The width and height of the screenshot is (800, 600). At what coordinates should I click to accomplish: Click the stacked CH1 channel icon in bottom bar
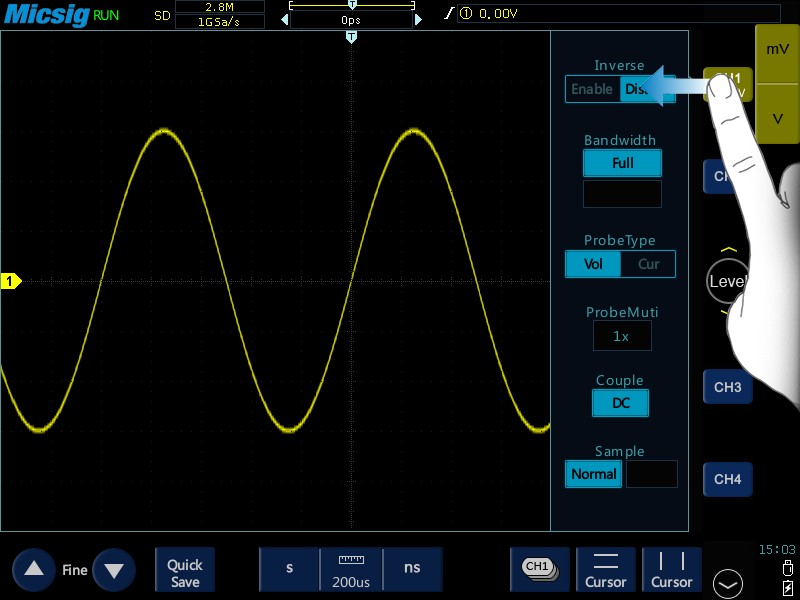click(540, 568)
